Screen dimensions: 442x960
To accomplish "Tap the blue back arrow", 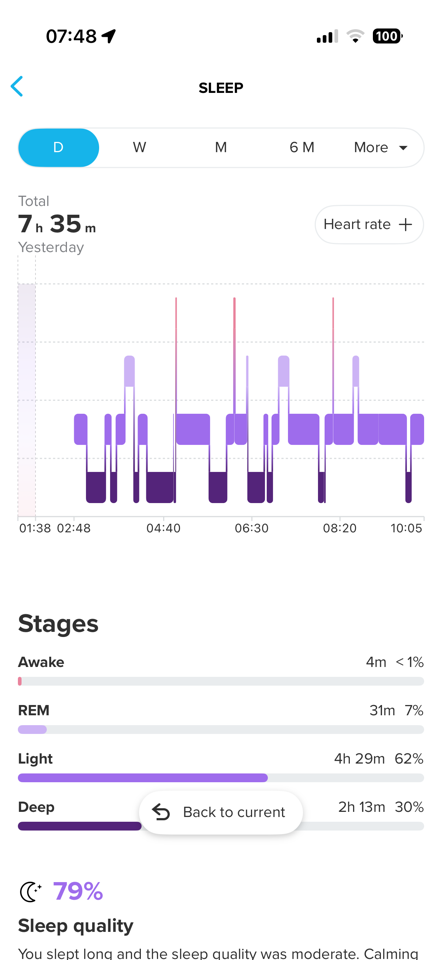I will pos(17,87).
